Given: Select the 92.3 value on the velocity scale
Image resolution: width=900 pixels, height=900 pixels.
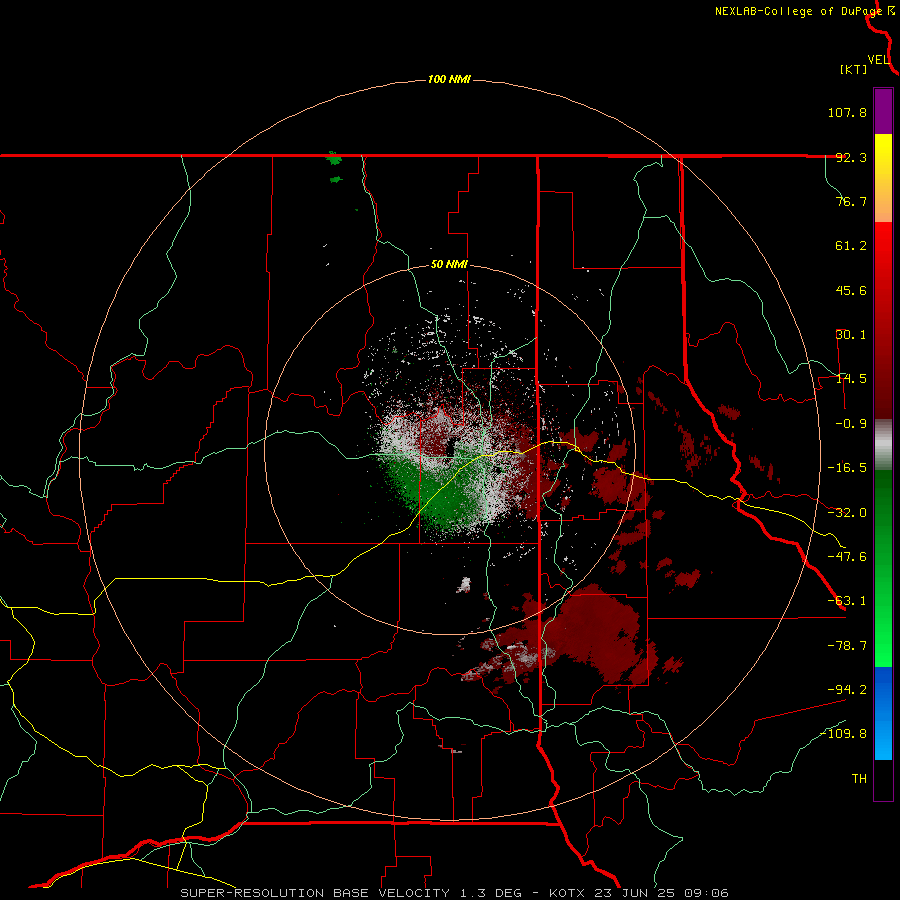Looking at the screenshot, I should 851,157.
